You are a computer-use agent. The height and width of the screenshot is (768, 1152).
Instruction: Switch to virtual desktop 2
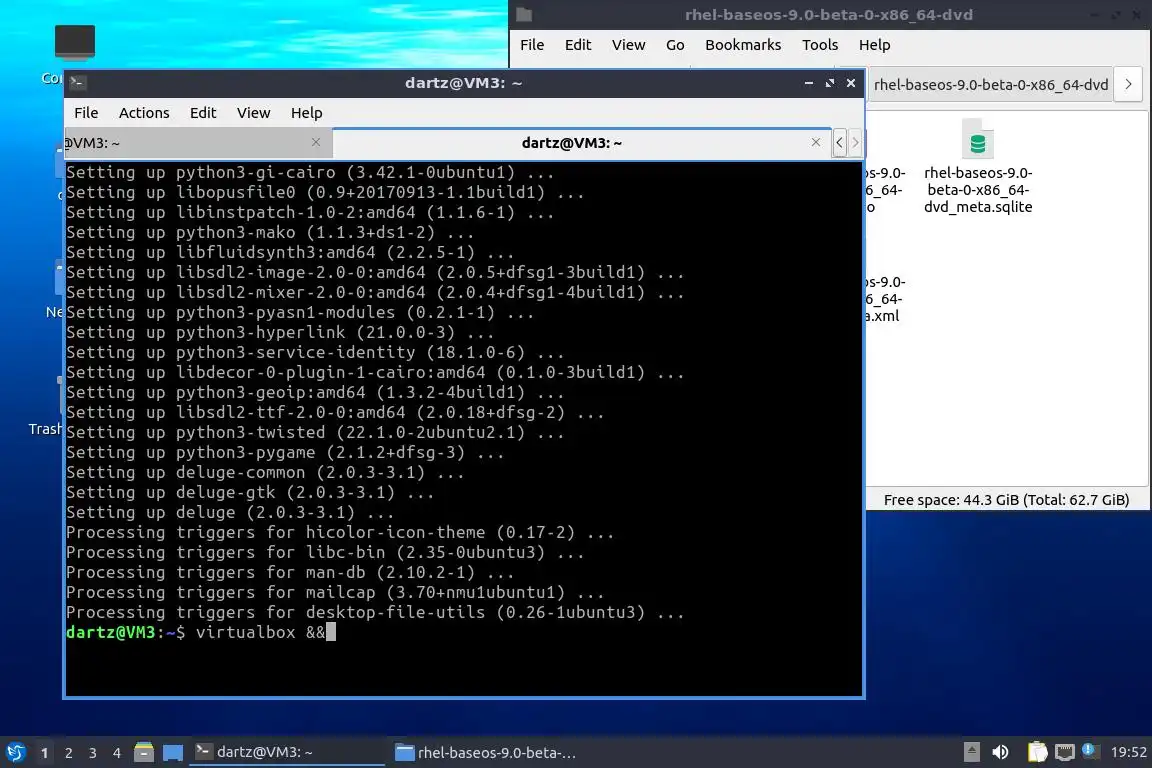(x=69, y=753)
